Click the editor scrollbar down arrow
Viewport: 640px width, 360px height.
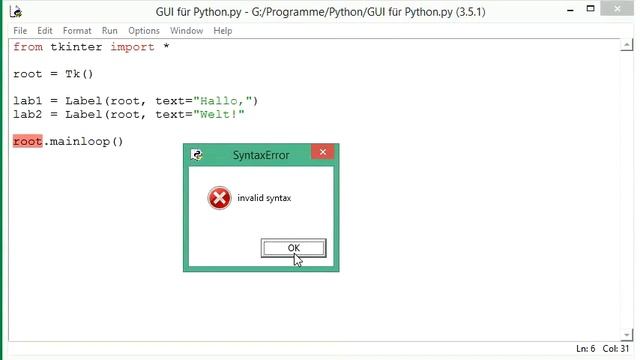[627, 335]
